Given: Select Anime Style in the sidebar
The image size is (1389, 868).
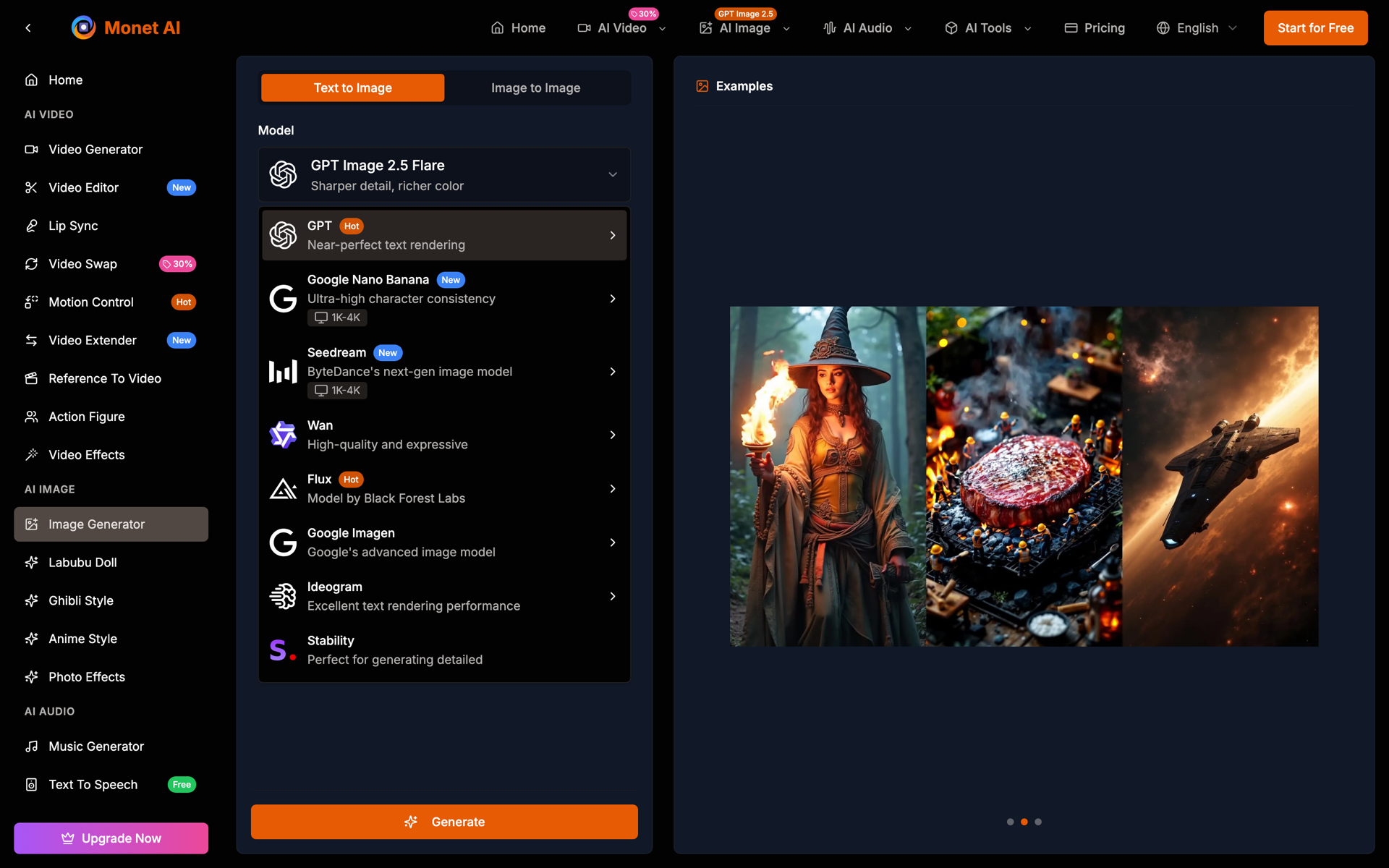Looking at the screenshot, I should (x=111, y=639).
